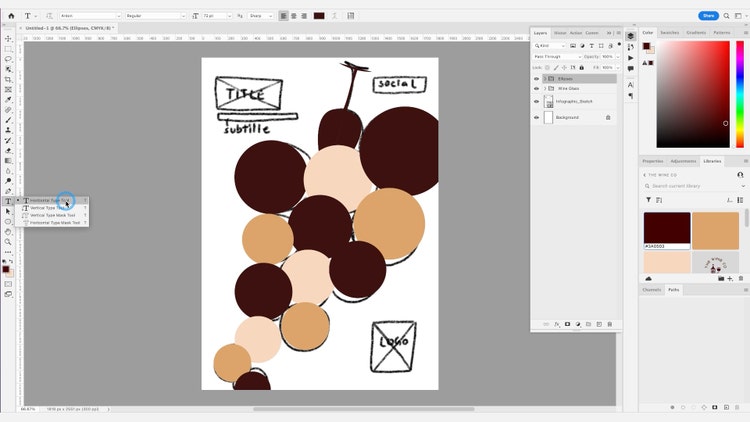Hide the Ellipses layer group
The width and height of the screenshot is (750, 422).
(536, 78)
